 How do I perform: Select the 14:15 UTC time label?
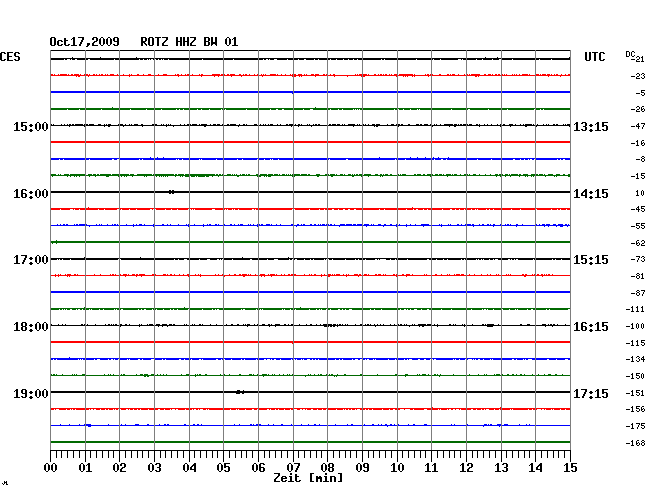pos(591,194)
